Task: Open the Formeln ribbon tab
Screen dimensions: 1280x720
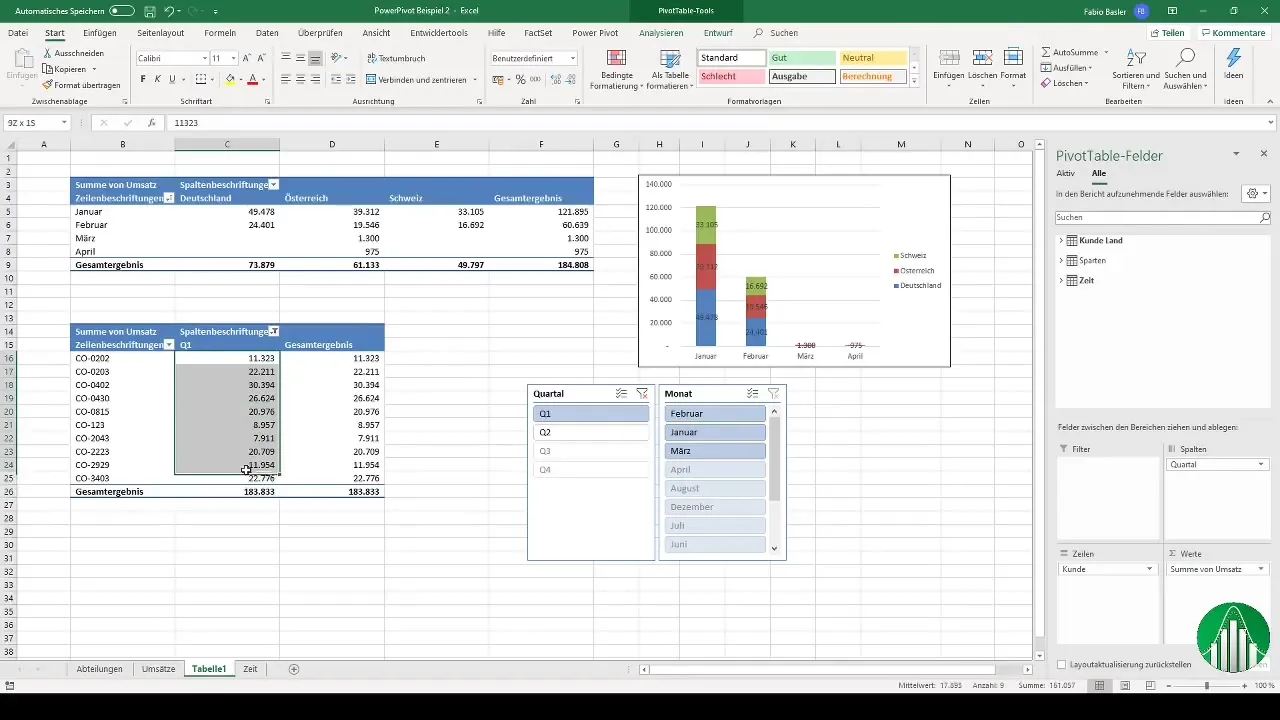Action: pyautogui.click(x=220, y=33)
